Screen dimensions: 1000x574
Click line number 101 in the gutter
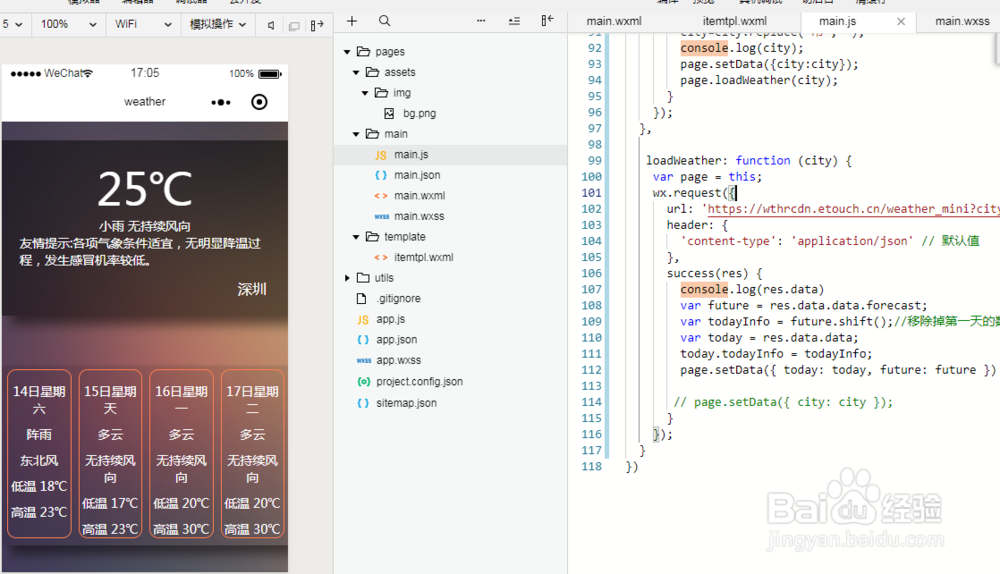point(591,193)
